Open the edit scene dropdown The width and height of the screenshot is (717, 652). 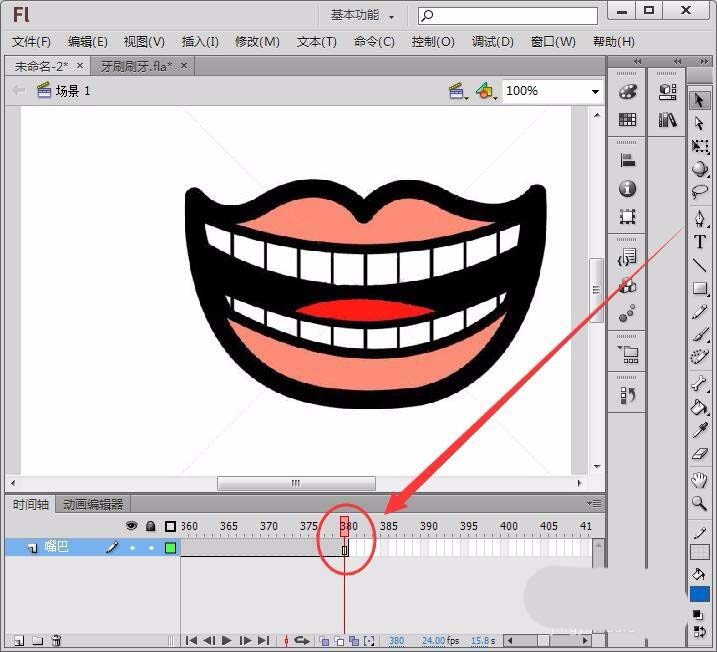459,91
